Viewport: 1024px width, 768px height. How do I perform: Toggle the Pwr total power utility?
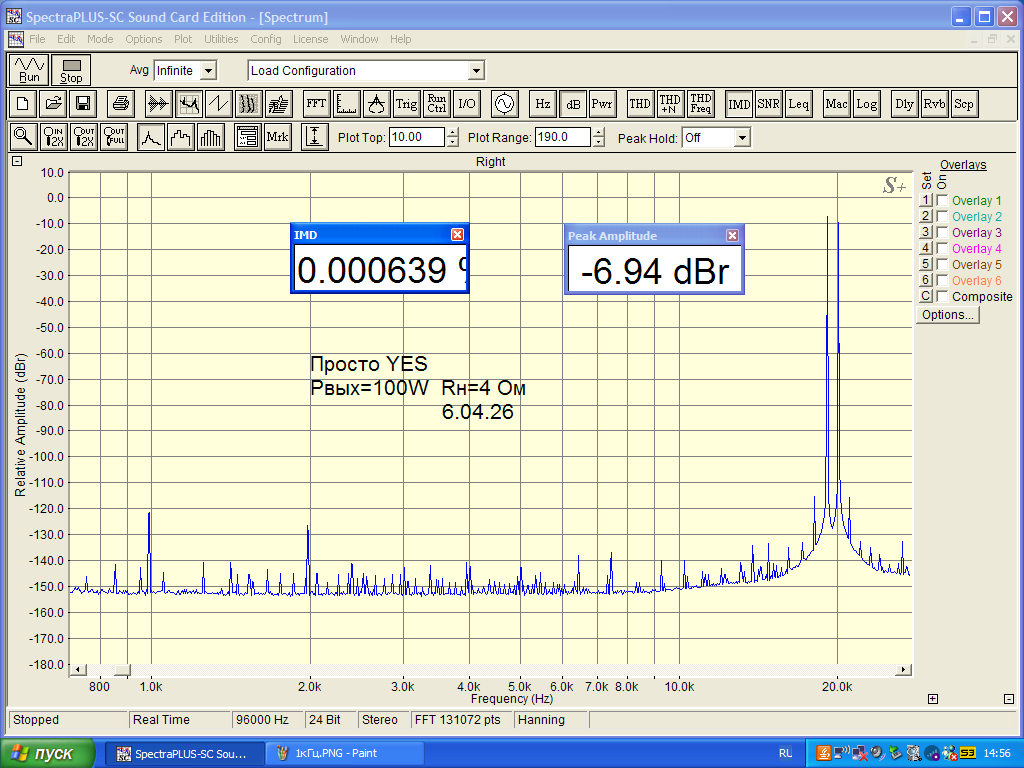click(602, 104)
